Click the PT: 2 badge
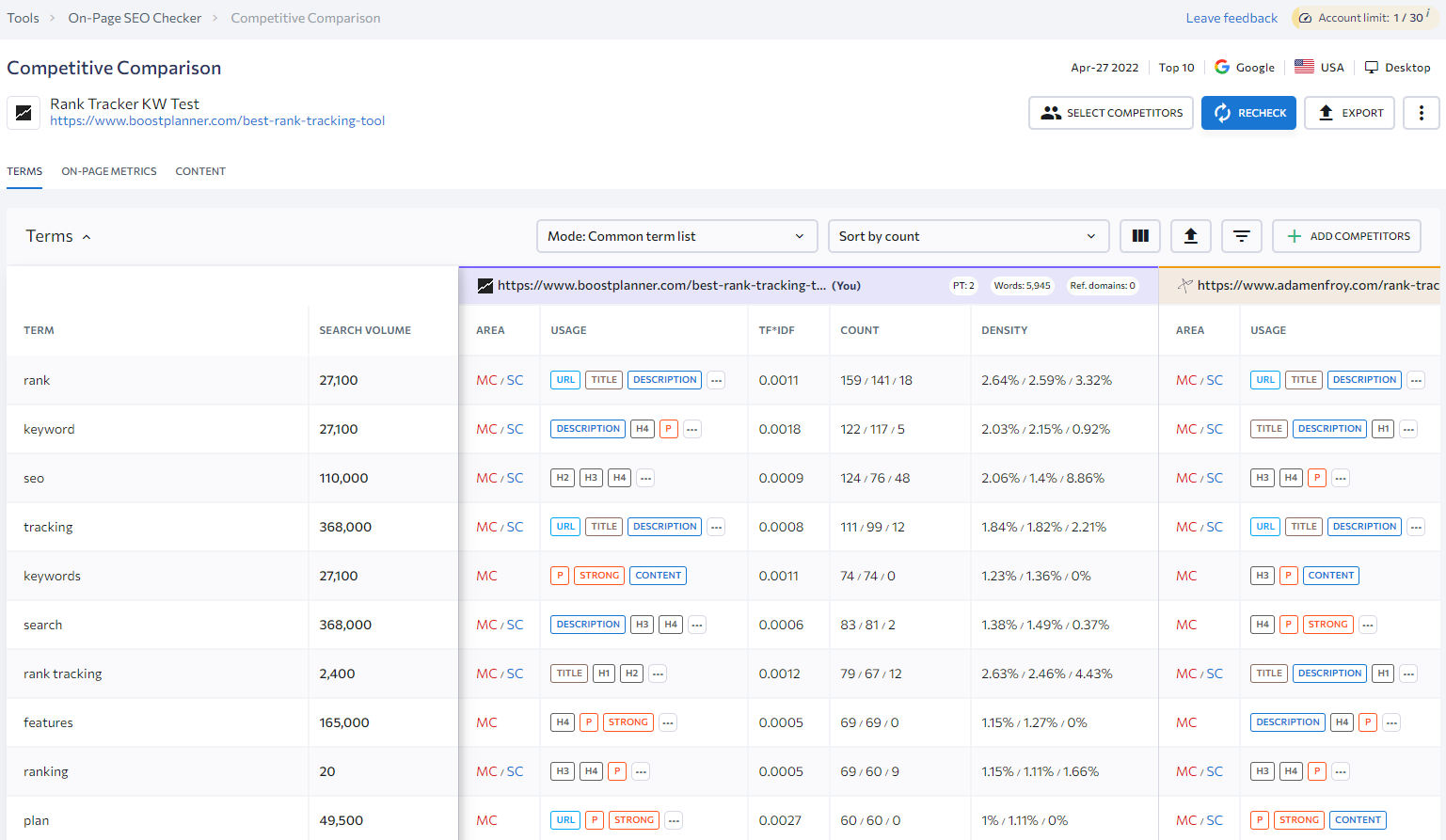Image resolution: width=1446 pixels, height=840 pixels. click(963, 286)
